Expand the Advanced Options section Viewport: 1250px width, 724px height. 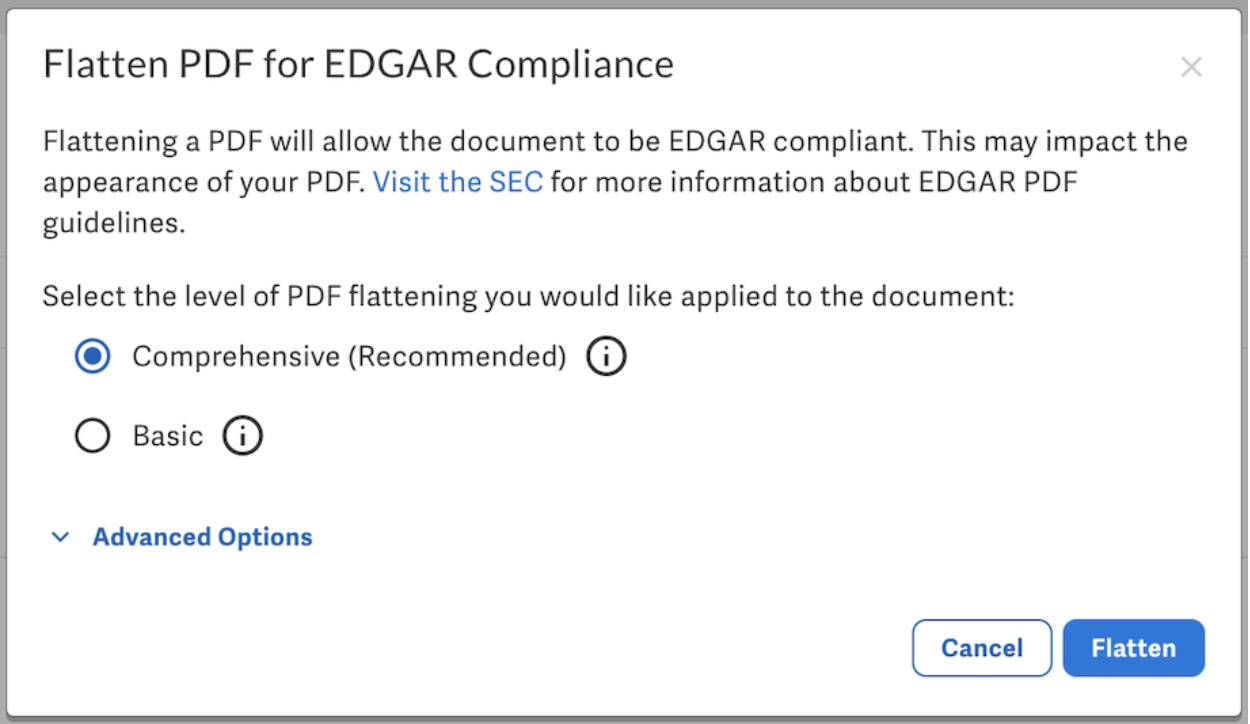tap(182, 538)
